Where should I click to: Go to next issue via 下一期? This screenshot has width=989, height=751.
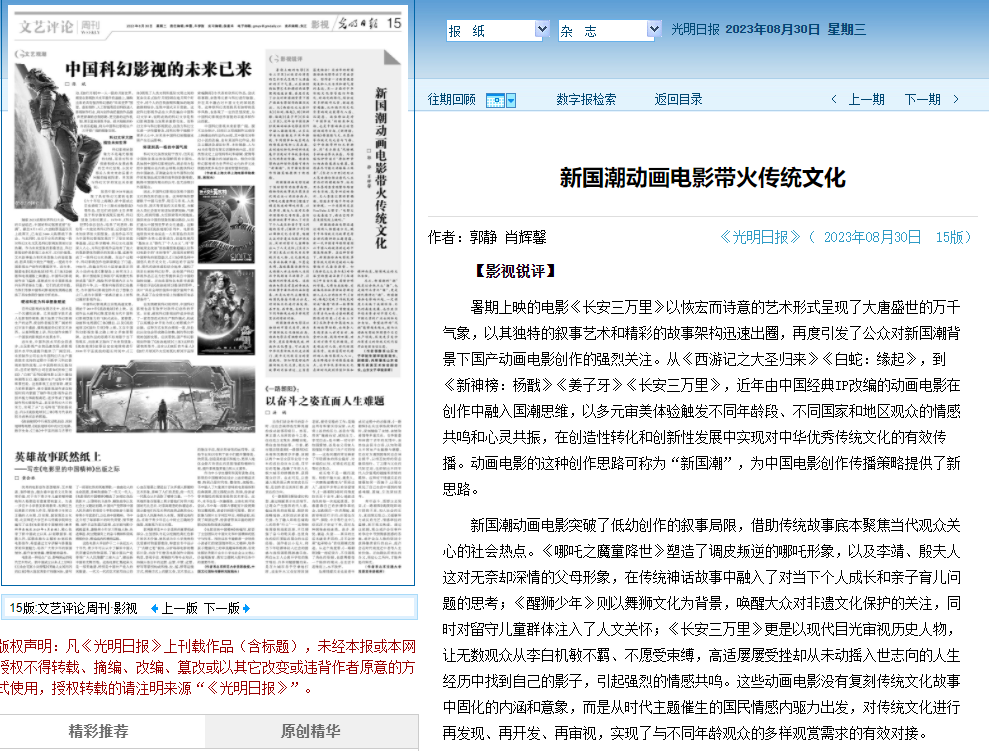(922, 99)
